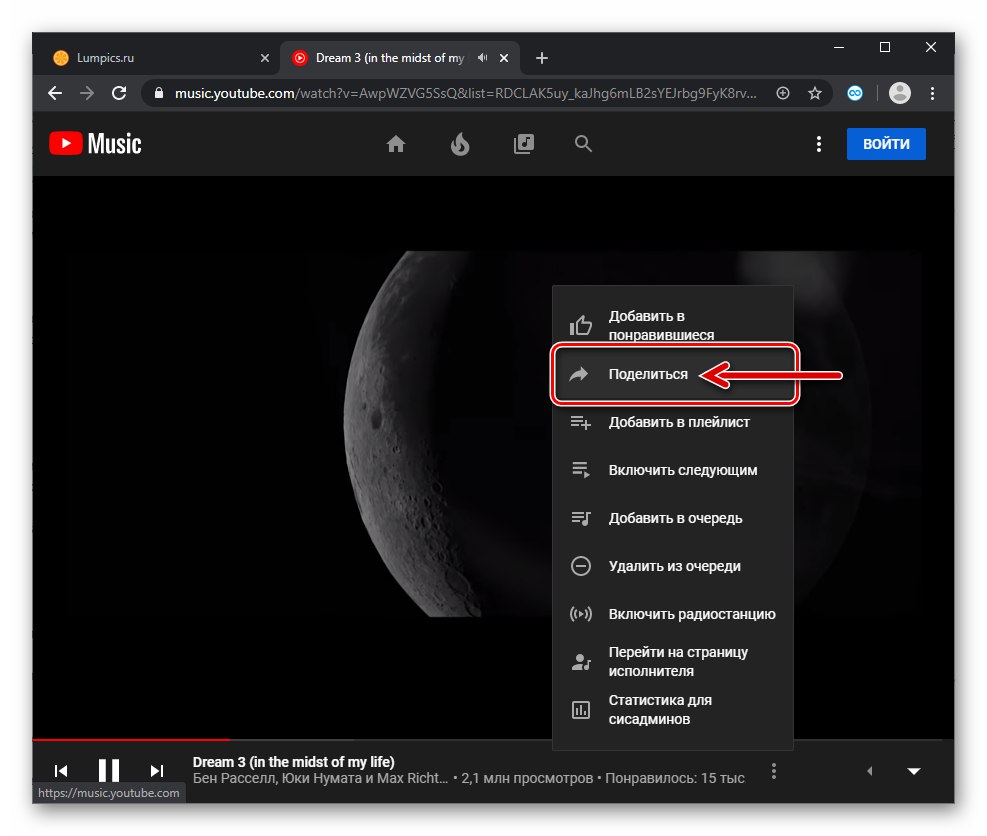Open the Library icon
Viewport: 987px width, 836px height.
(x=524, y=144)
